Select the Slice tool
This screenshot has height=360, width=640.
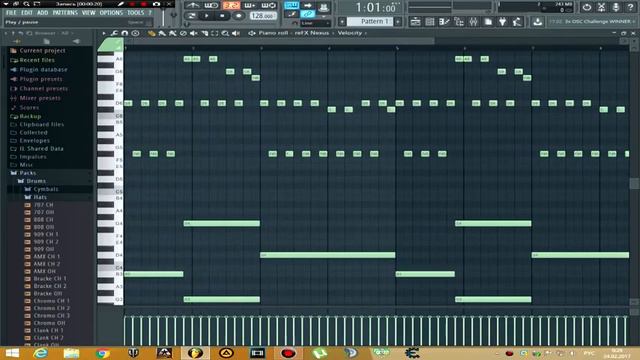(204, 33)
